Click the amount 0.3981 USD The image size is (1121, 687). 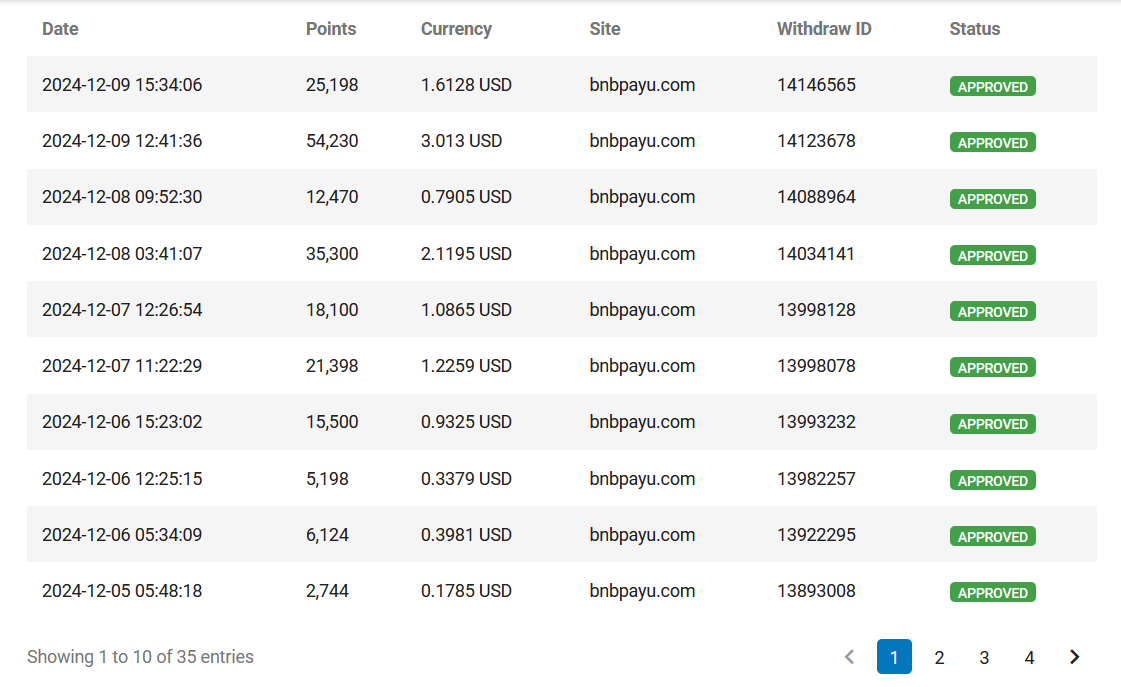point(466,535)
